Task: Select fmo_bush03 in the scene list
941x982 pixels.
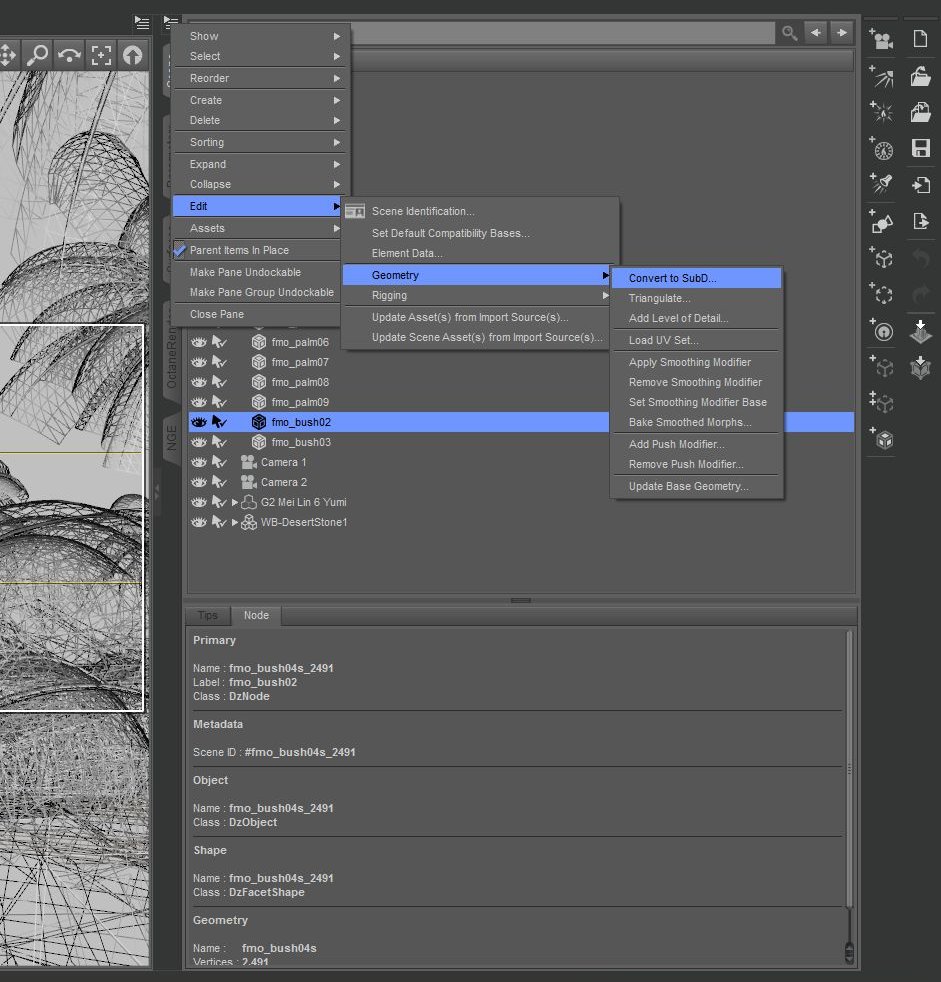Action: point(301,442)
